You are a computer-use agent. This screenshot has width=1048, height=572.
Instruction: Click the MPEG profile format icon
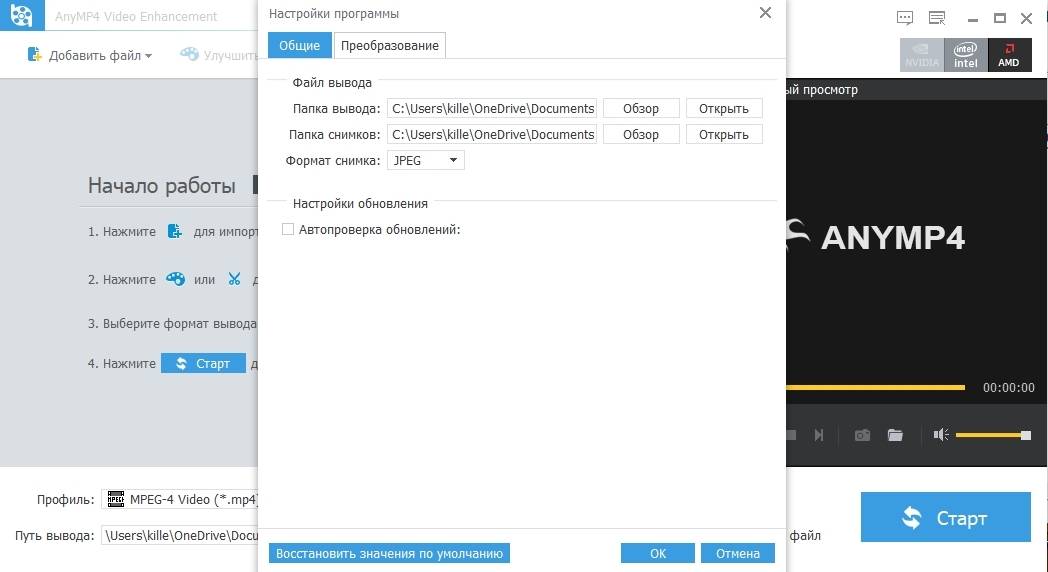(116, 499)
